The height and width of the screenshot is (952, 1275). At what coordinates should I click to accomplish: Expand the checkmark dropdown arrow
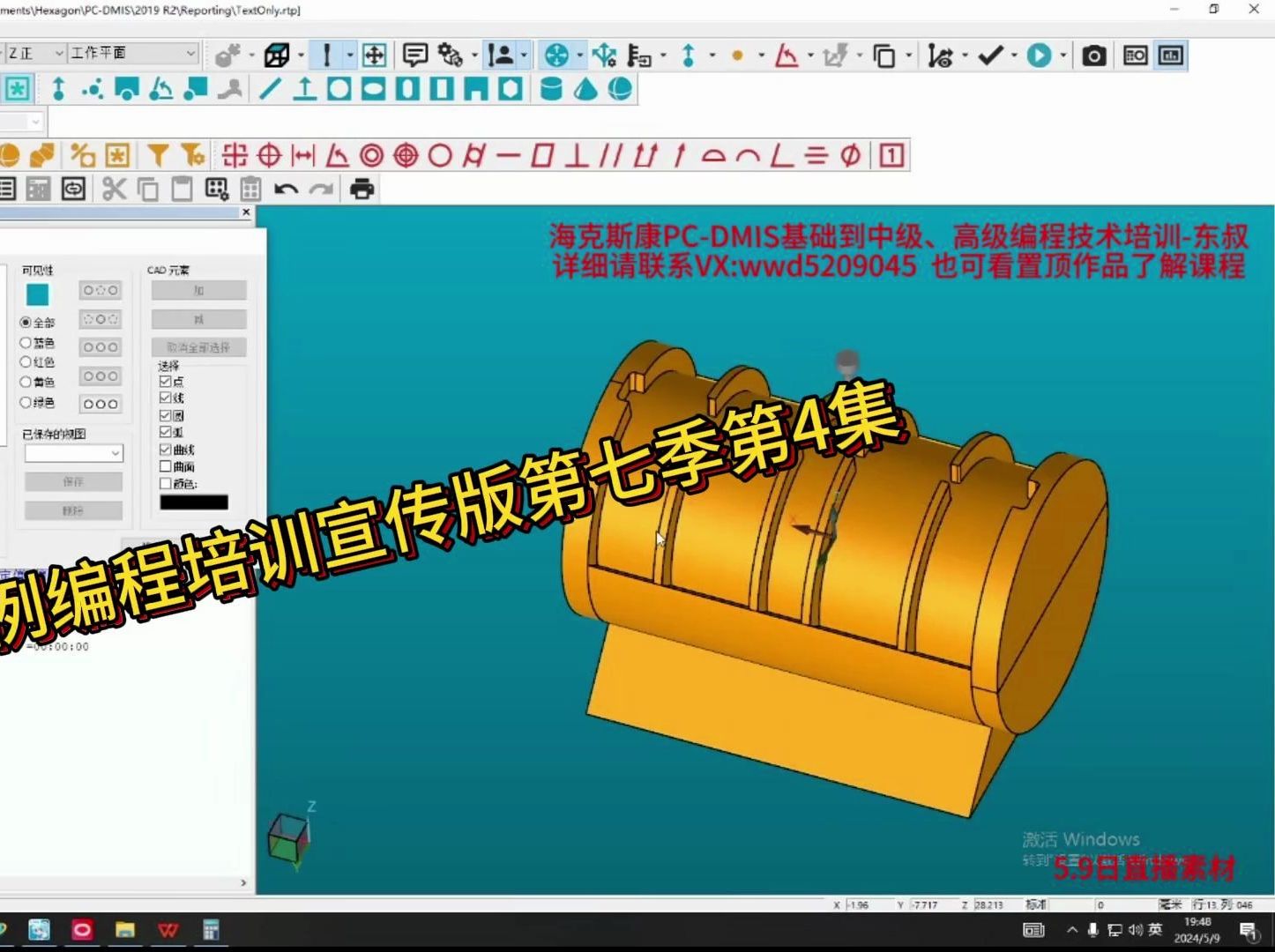[x=1014, y=56]
